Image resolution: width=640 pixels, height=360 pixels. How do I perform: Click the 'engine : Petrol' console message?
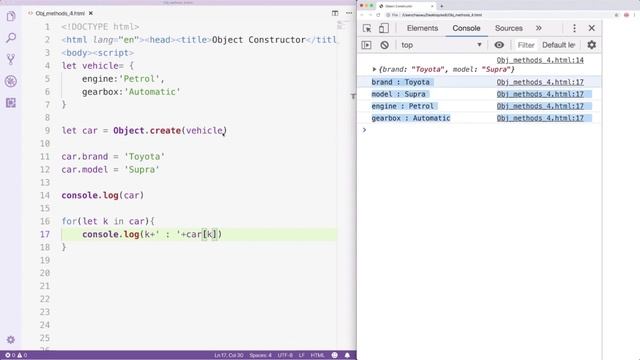(x=402, y=106)
